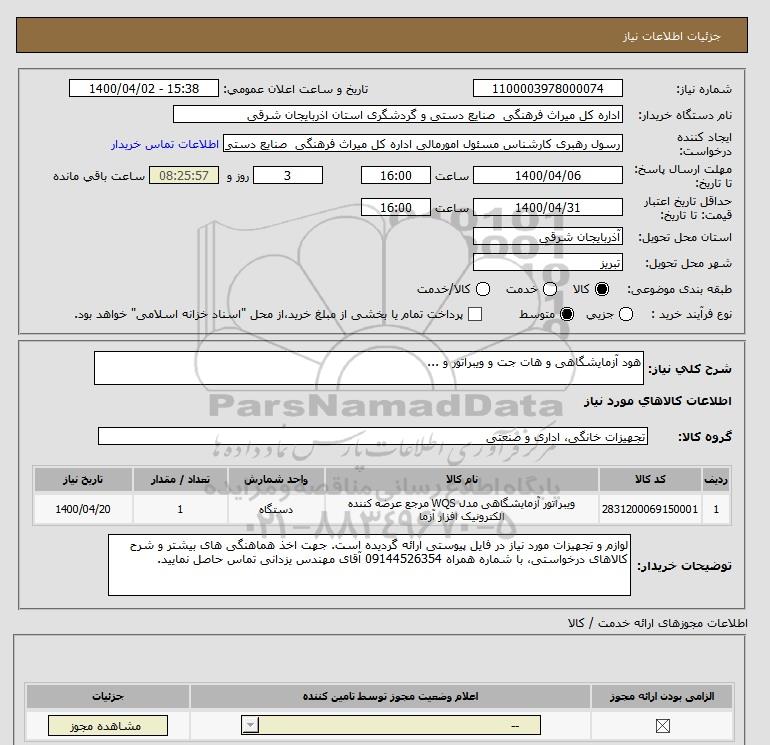Image resolution: width=770 pixels, height=745 pixels.
Task: Click the buyer organization name field
Action: [398, 115]
